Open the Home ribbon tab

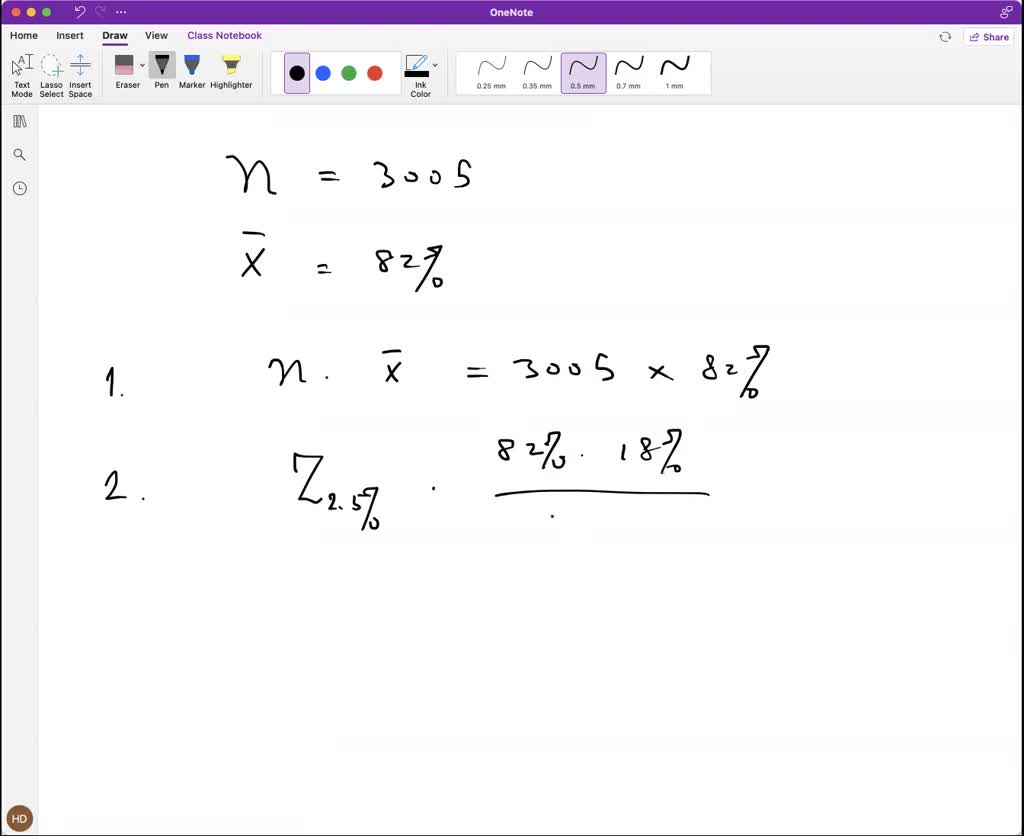[24, 35]
